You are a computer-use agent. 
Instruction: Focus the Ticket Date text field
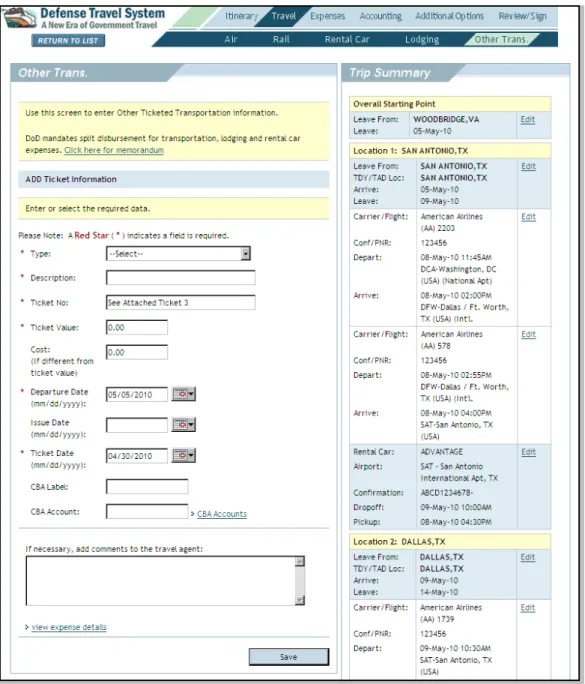click(137, 456)
